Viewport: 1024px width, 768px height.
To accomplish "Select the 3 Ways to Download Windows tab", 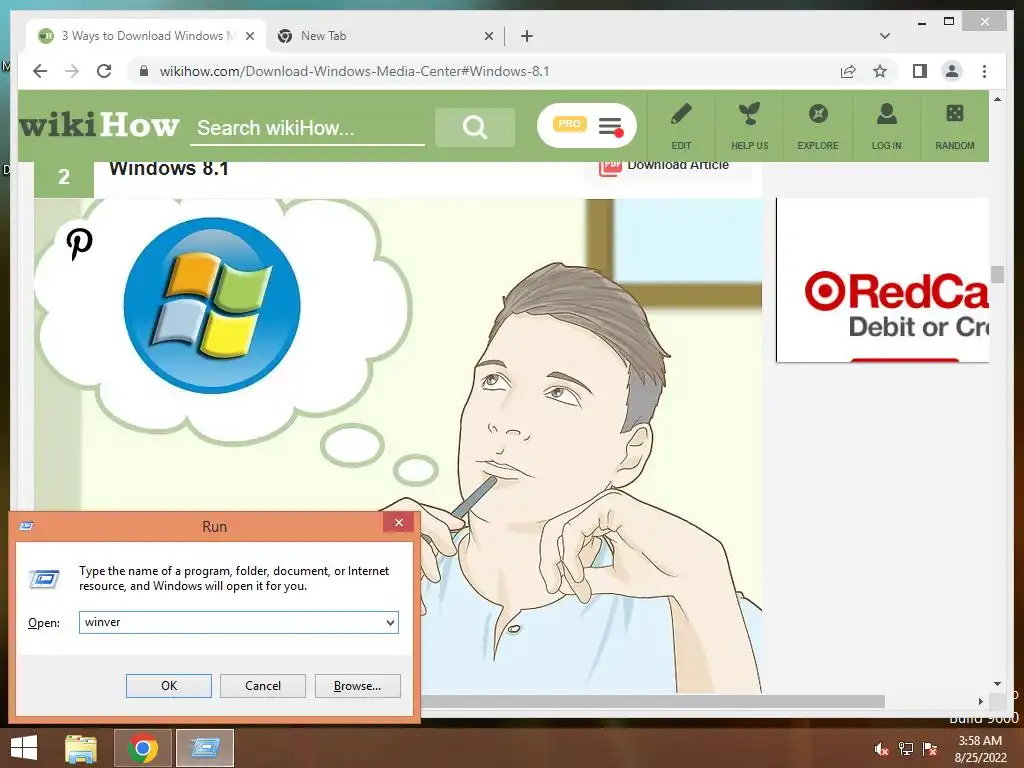I will pos(146,36).
